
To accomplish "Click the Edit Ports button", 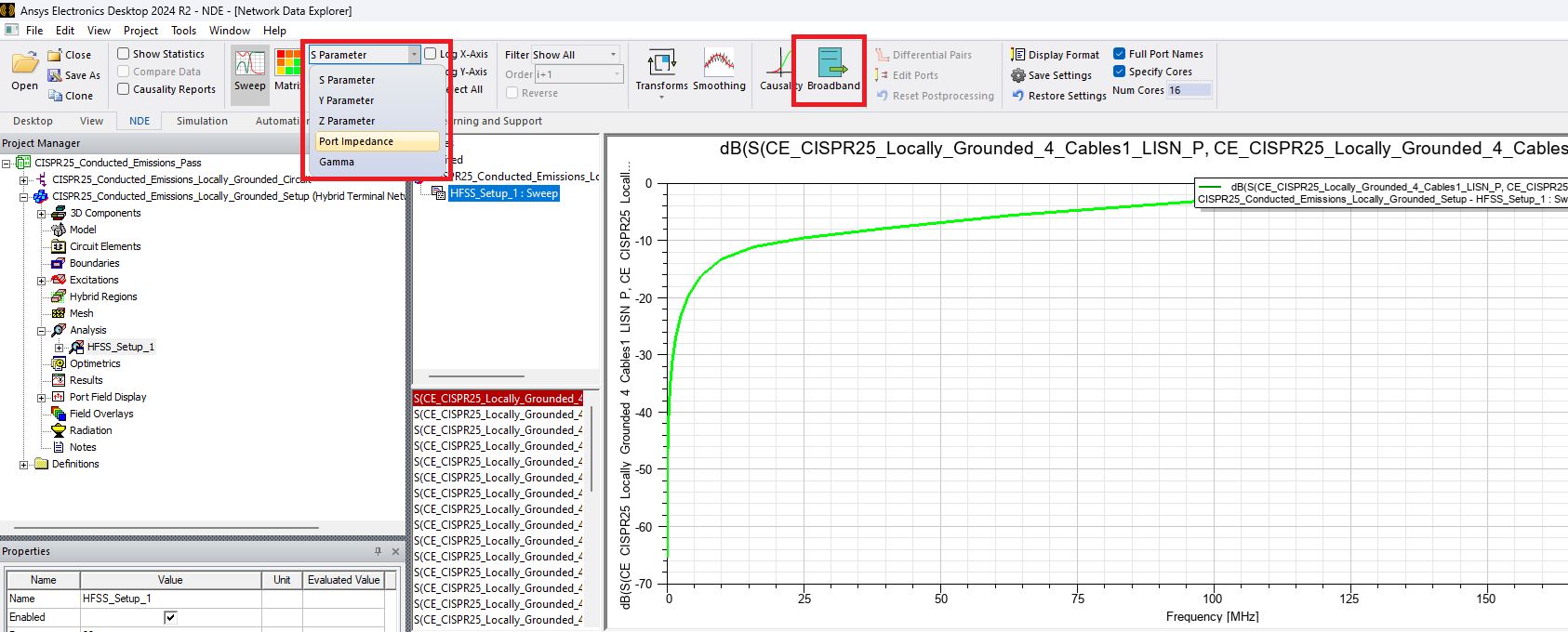I will (907, 75).
